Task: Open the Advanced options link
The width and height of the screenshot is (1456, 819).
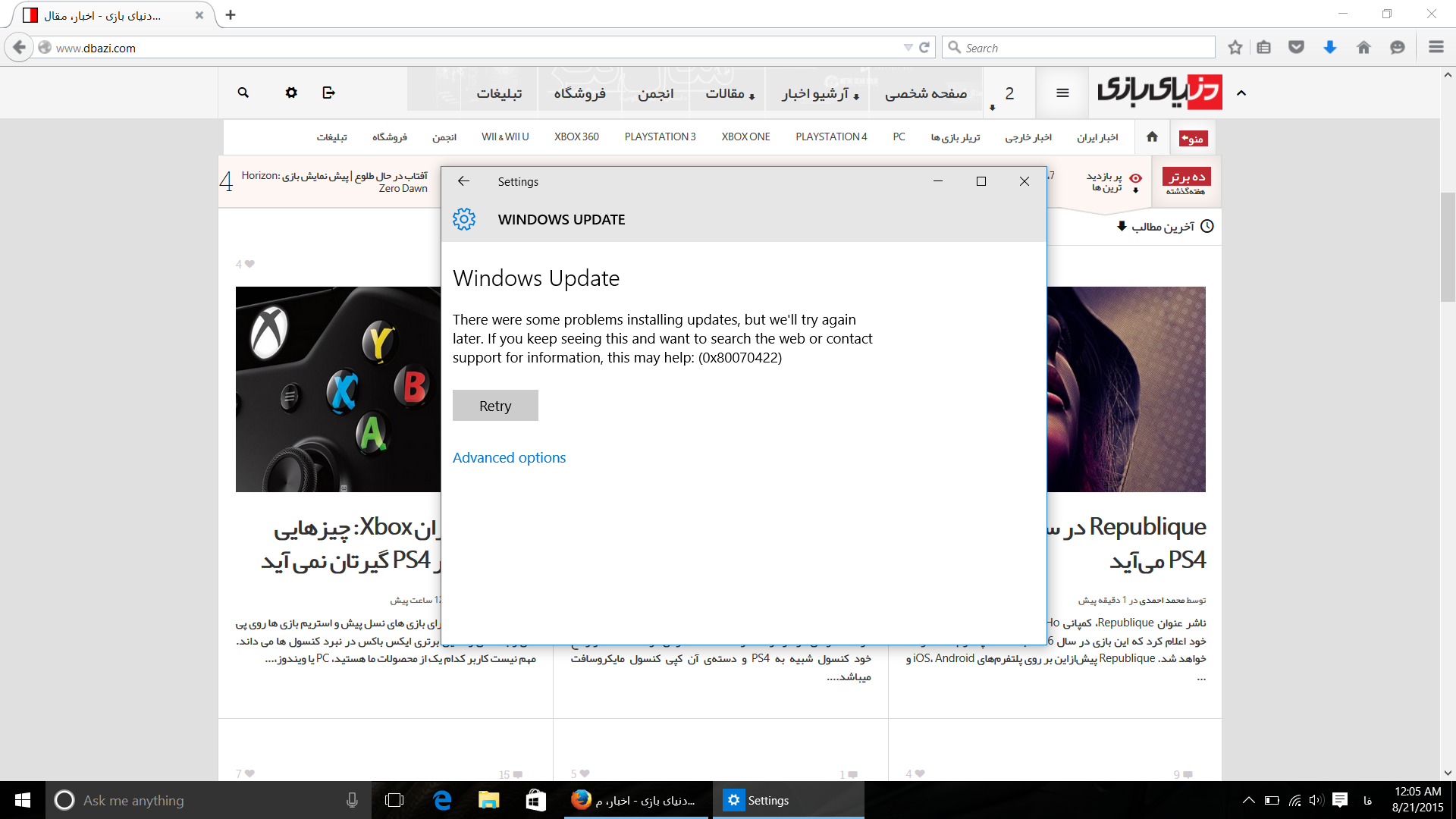Action: [x=509, y=457]
